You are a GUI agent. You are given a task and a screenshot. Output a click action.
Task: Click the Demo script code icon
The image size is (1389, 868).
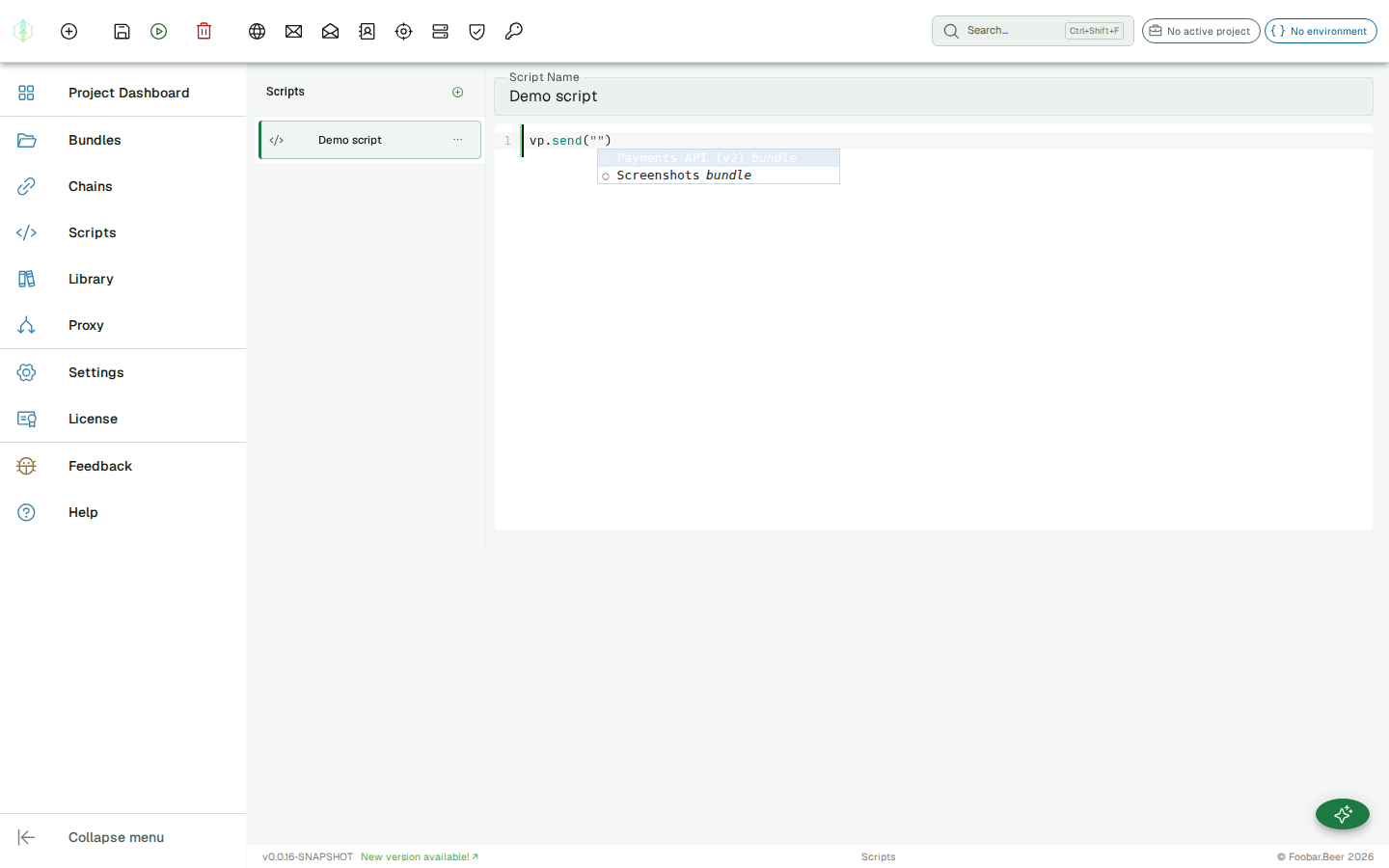point(277,140)
